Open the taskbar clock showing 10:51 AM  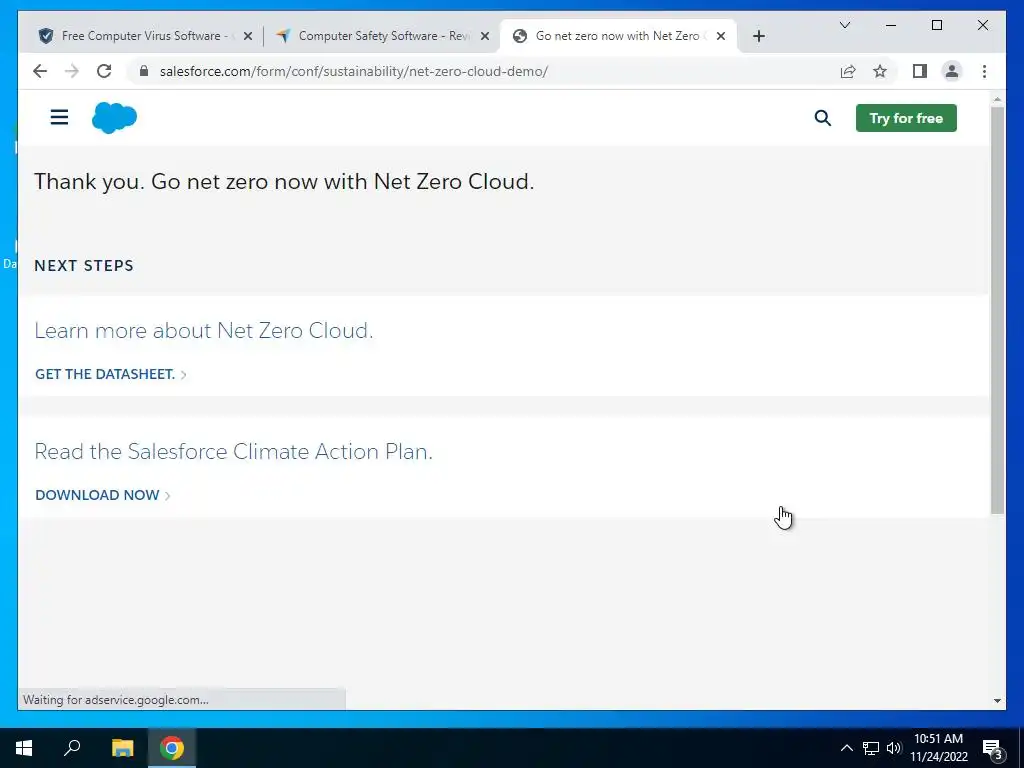tap(938, 748)
